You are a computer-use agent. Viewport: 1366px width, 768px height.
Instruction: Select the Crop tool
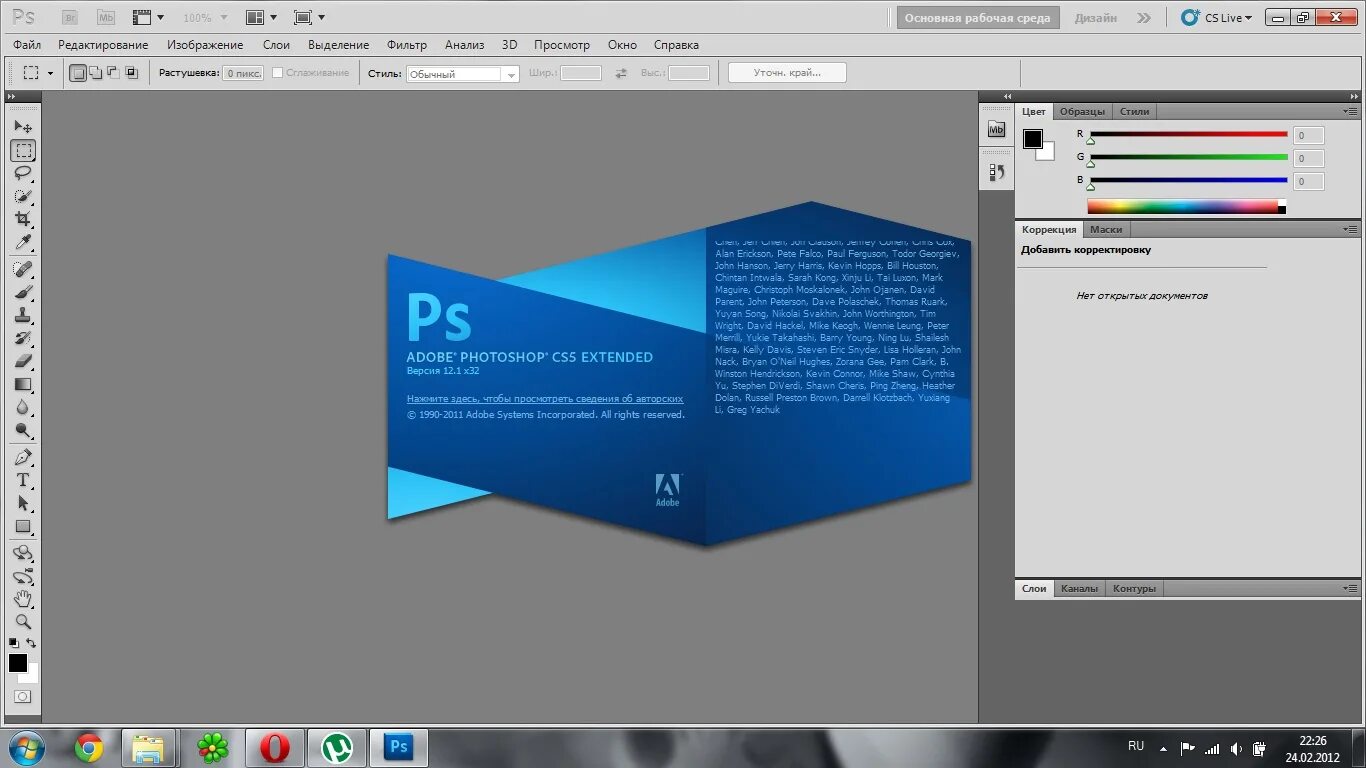(x=23, y=220)
